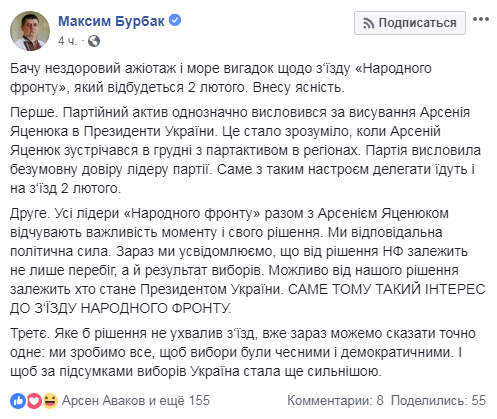
Task: Open Арсен Аваков's name in reactions
Action: coord(104,401)
